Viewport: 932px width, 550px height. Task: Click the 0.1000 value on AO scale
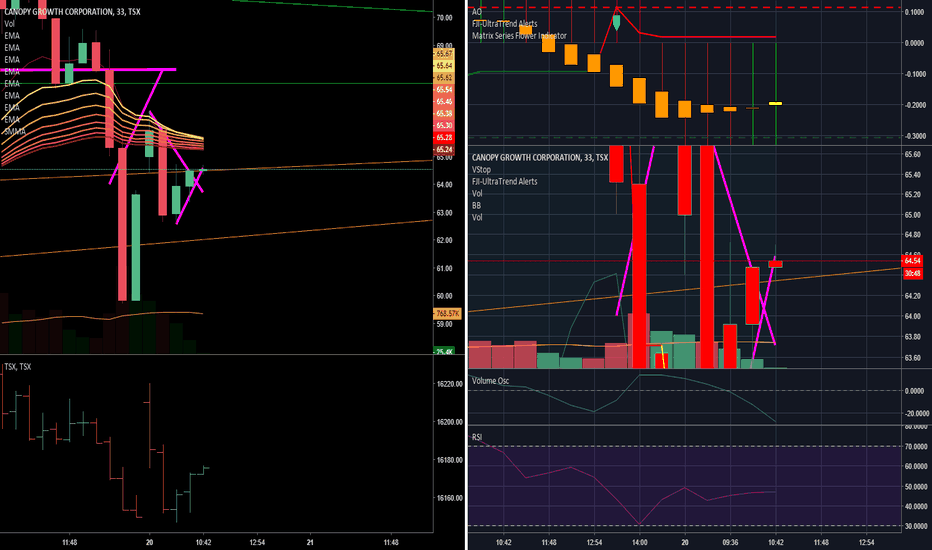click(x=915, y=12)
